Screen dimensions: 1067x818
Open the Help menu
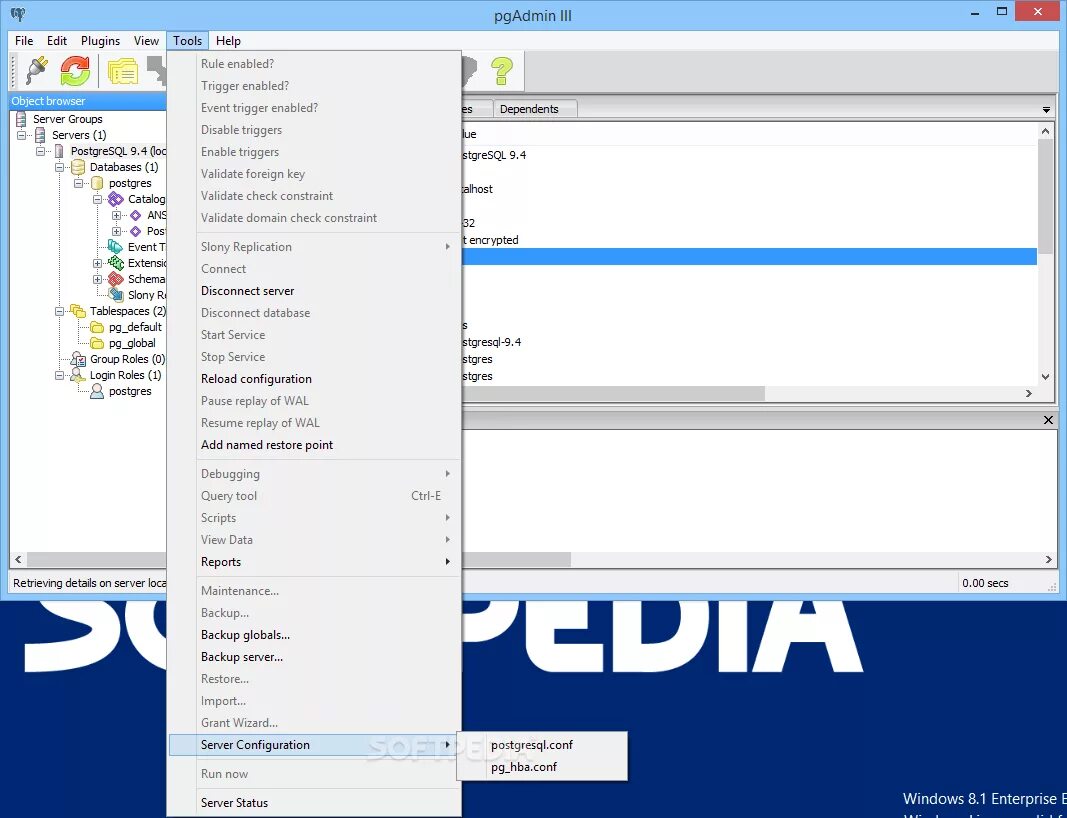click(228, 41)
